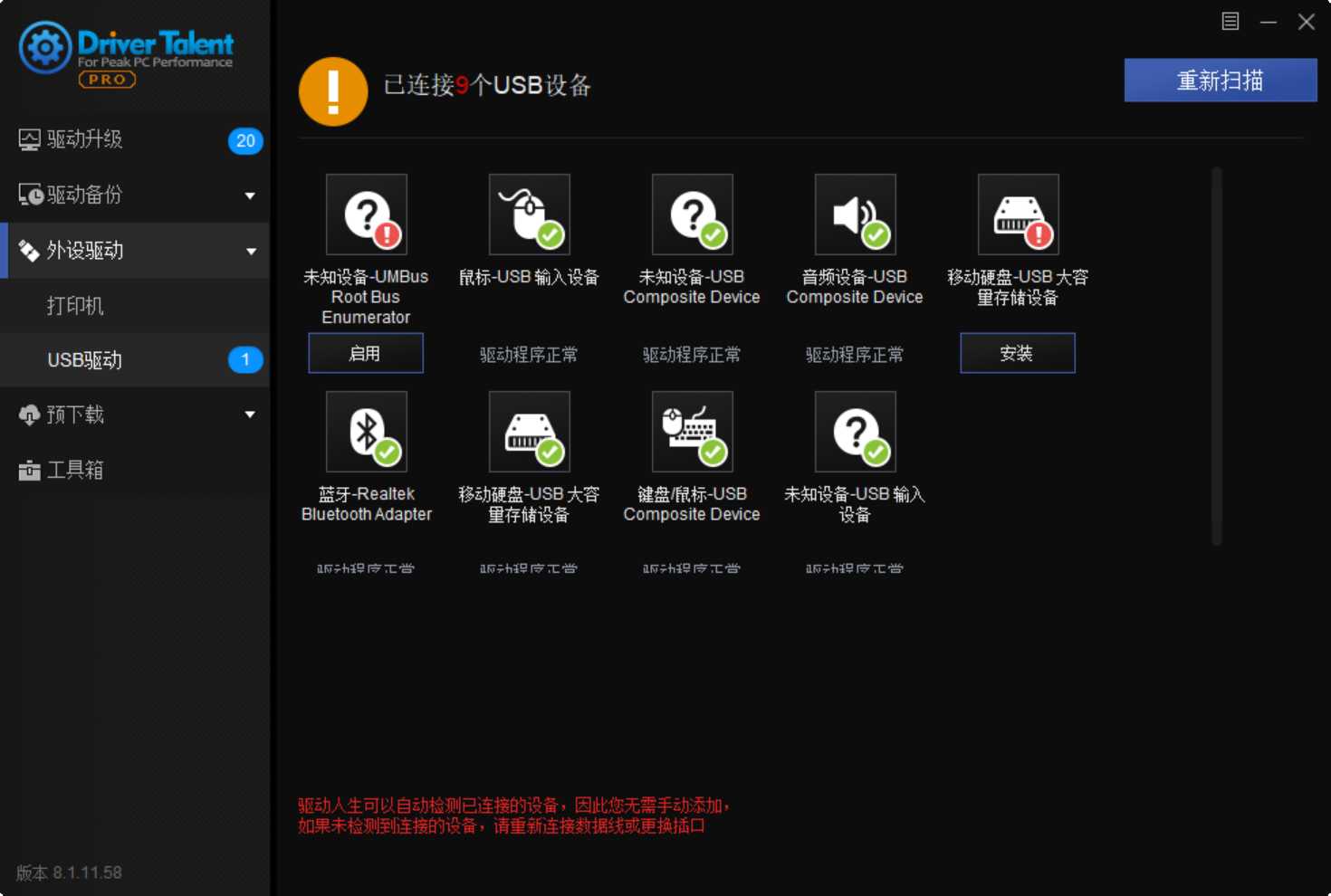Click the device list vertical scrollbar
Viewport: 1331px width, 896px height.
point(1217,356)
